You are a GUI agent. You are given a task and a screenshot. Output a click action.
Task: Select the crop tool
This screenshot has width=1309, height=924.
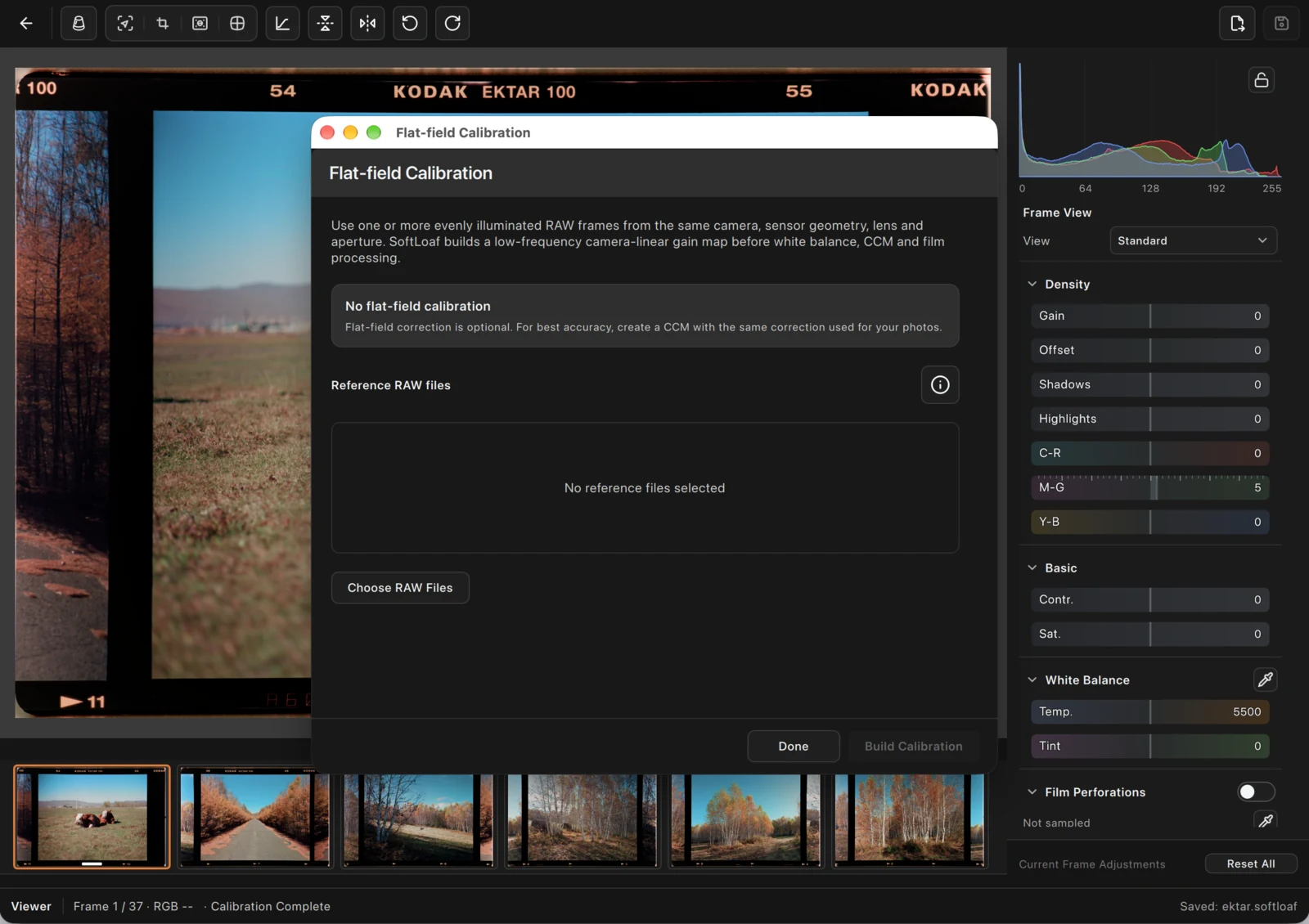pyautogui.click(x=163, y=24)
